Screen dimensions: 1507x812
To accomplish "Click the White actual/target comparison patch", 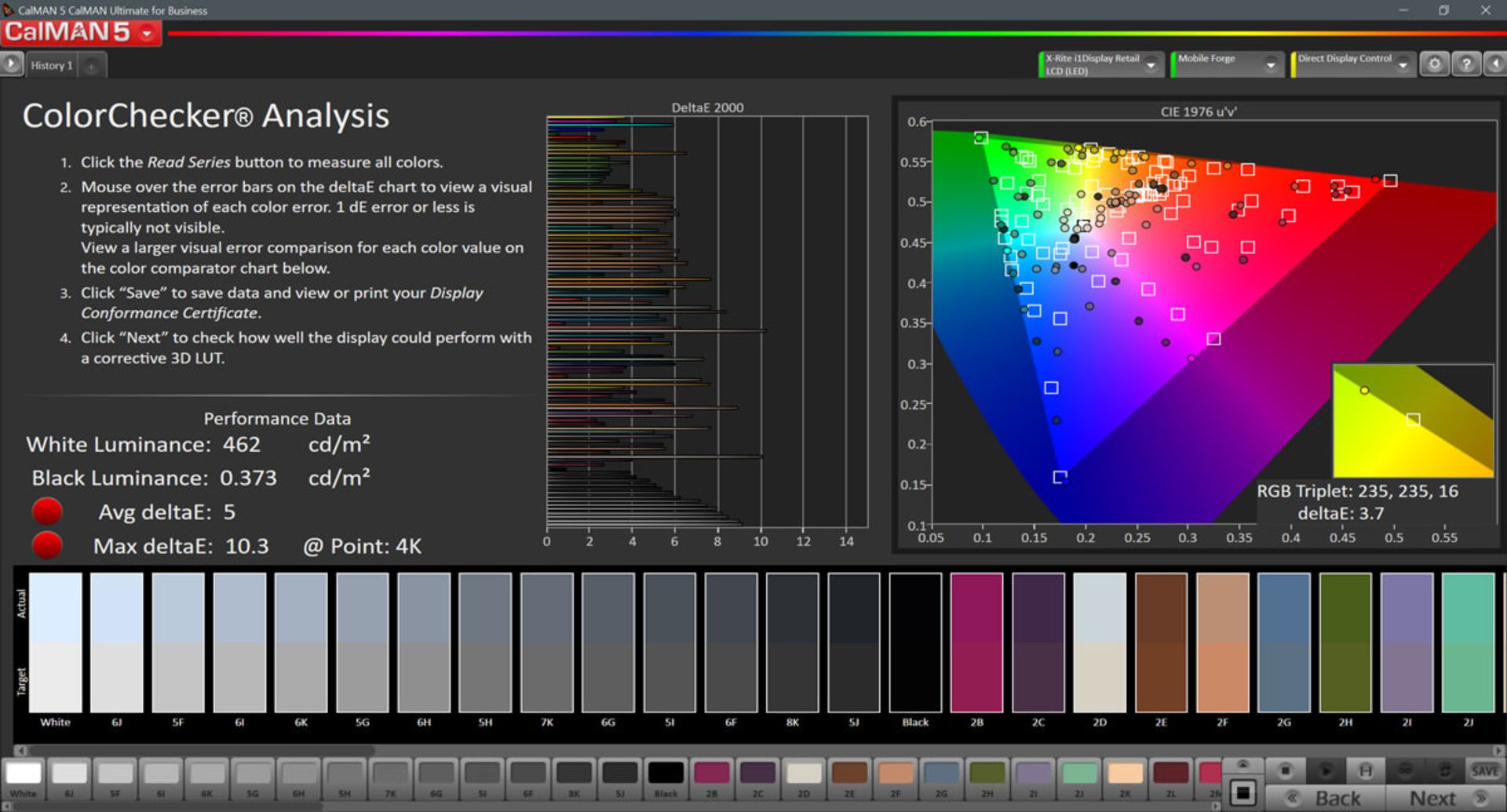I will click(x=56, y=643).
